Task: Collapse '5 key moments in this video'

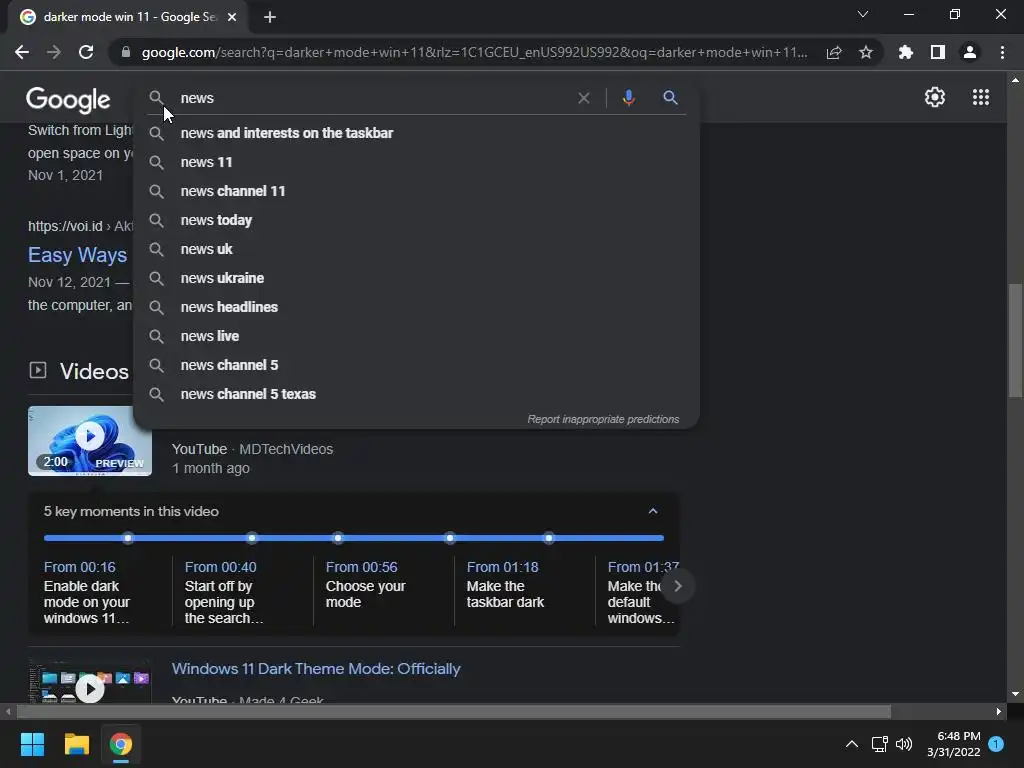Action: pos(653,511)
